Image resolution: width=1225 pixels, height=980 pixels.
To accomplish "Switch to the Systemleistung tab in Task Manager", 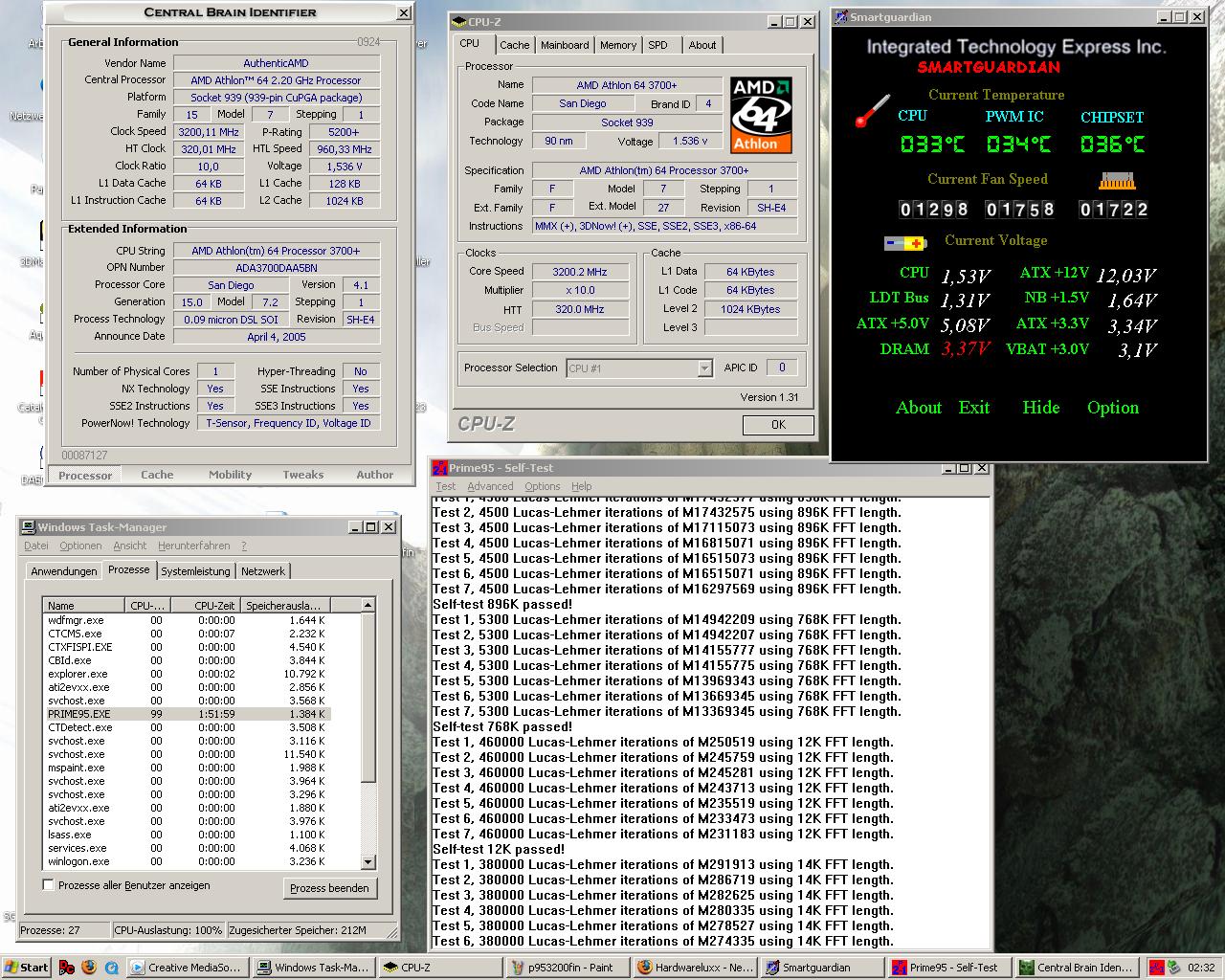I will tap(195, 571).
